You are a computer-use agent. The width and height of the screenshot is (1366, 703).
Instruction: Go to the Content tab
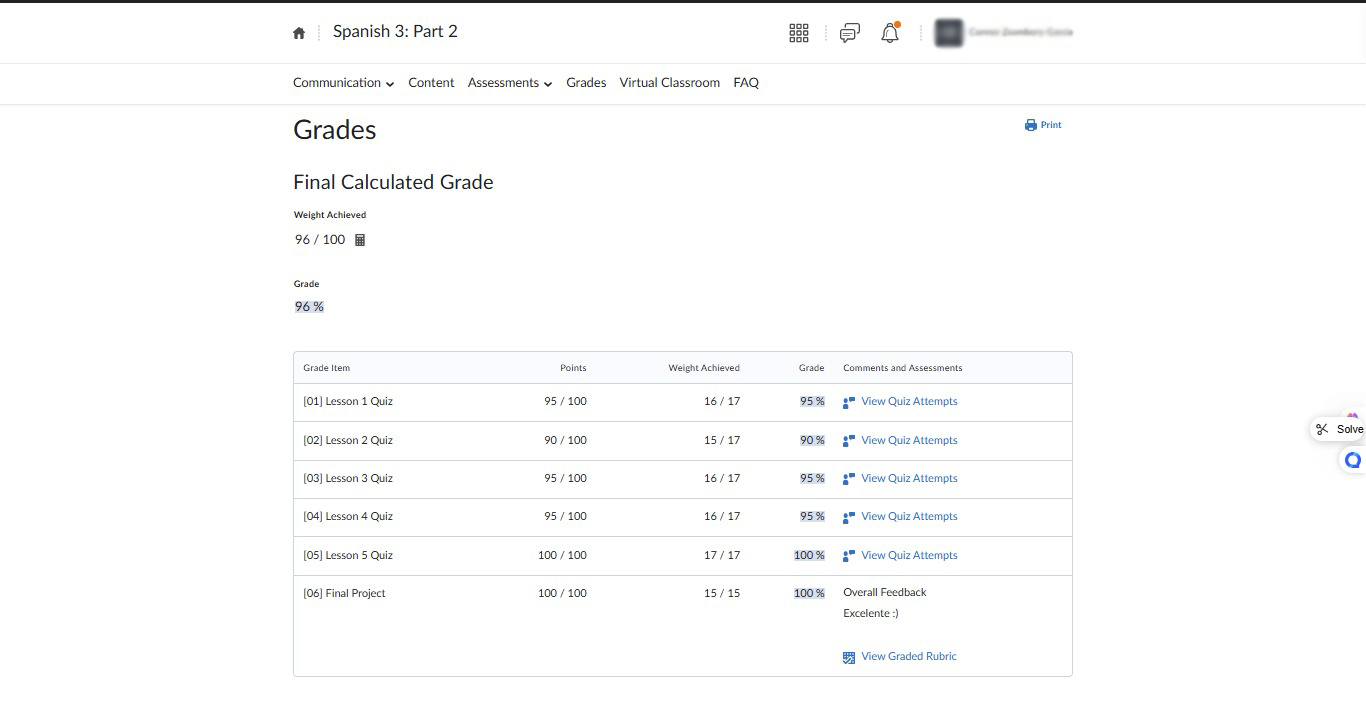(x=431, y=83)
